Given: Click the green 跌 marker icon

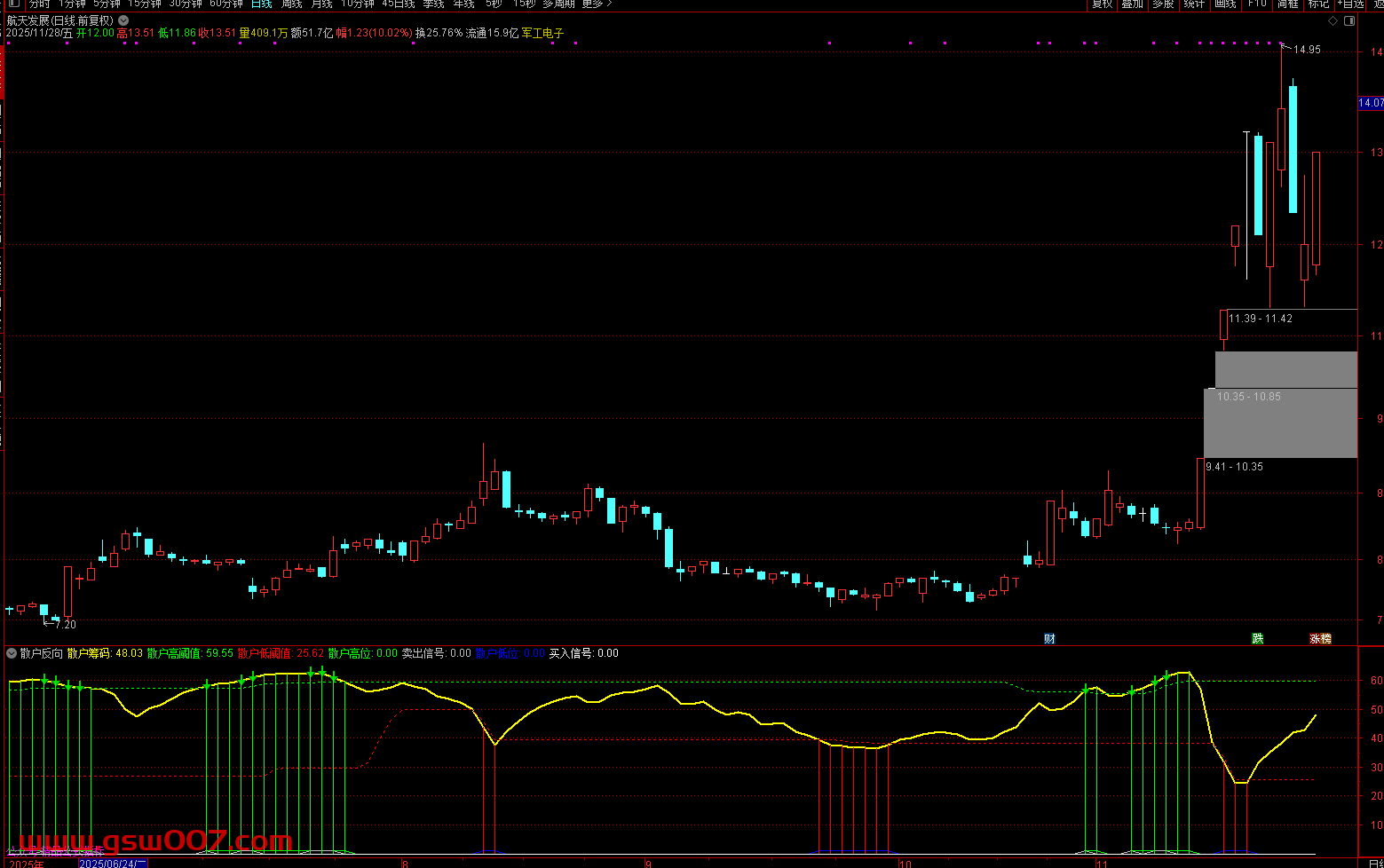Looking at the screenshot, I should 1257,638.
